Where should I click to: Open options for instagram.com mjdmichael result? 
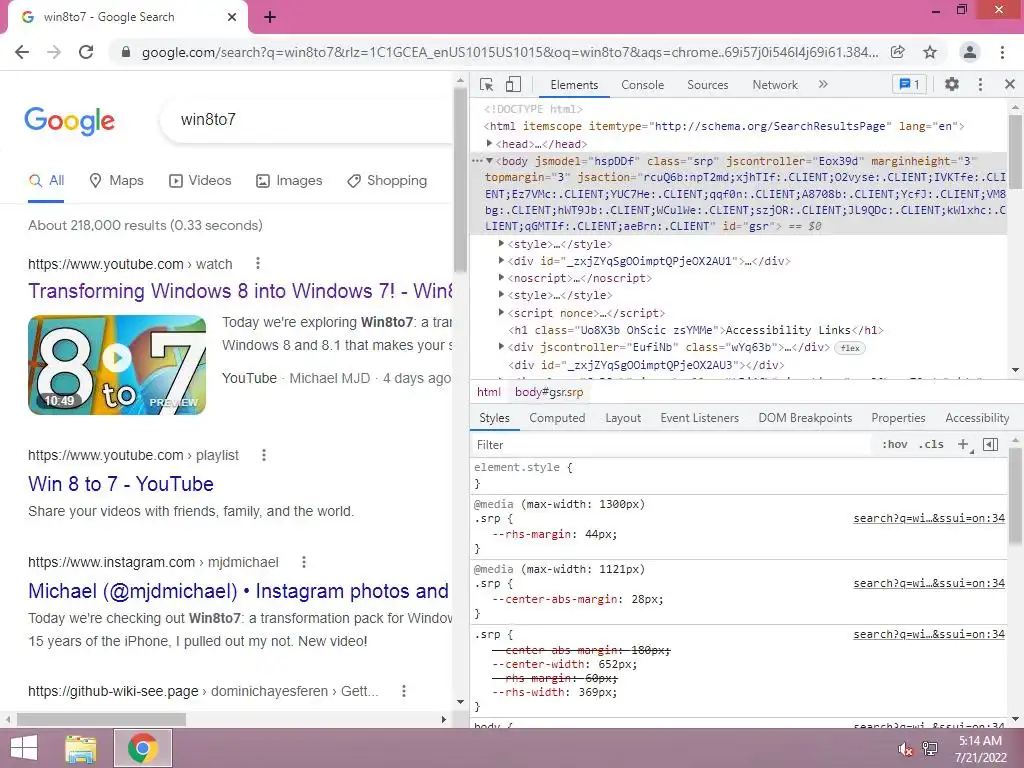[304, 562]
